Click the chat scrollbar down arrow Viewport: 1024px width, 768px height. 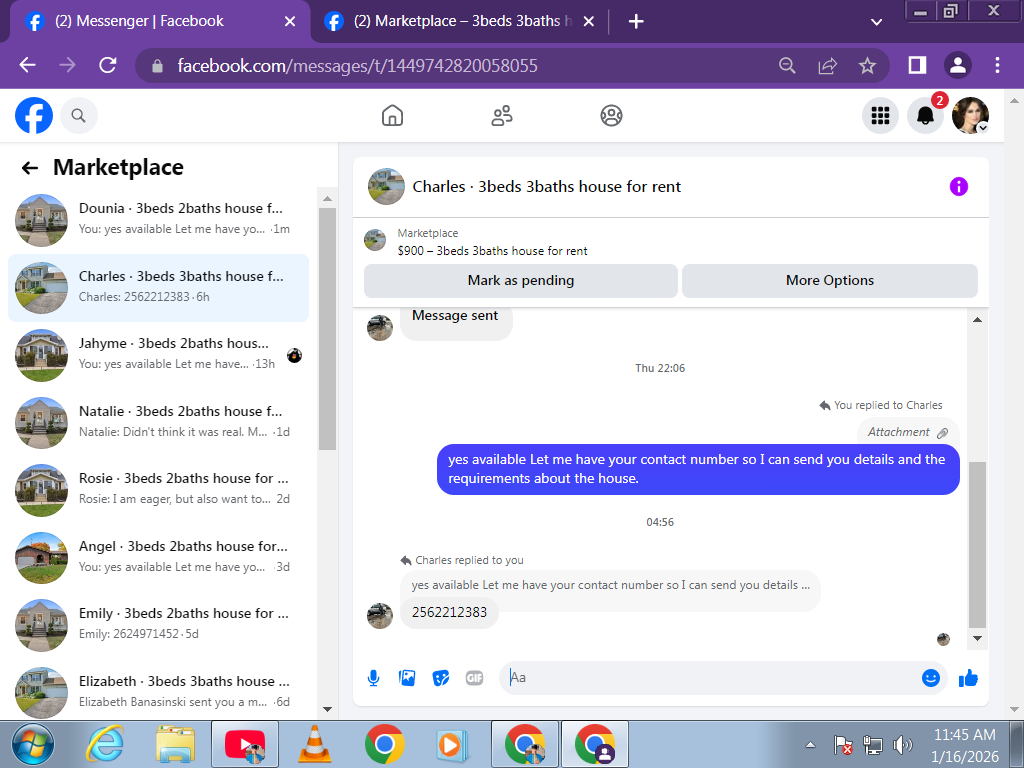(977, 639)
